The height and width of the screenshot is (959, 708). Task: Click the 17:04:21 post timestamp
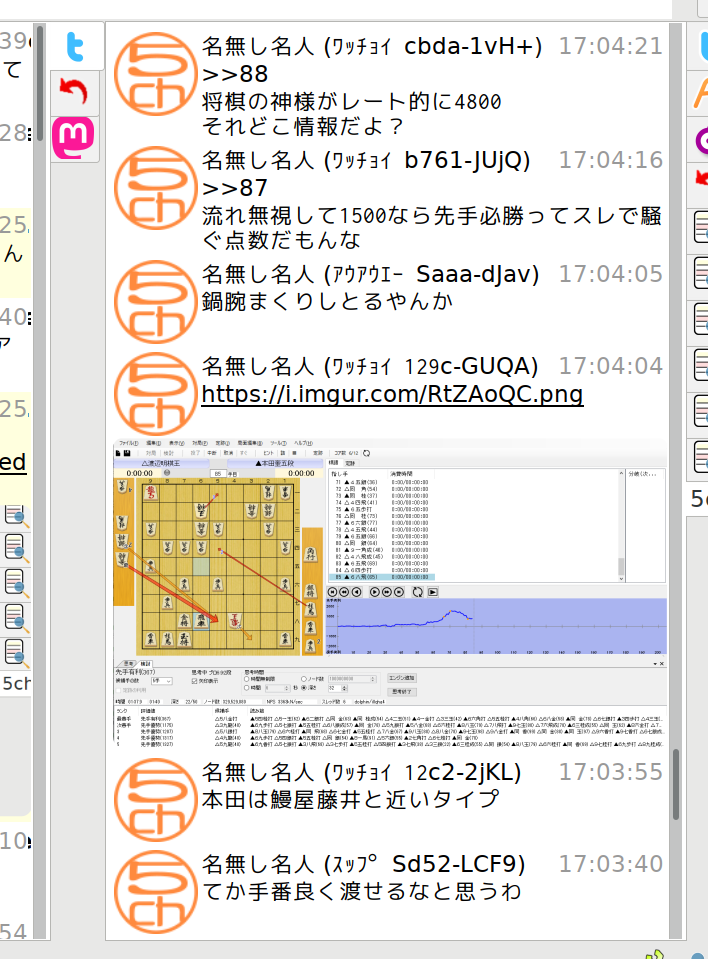[610, 46]
